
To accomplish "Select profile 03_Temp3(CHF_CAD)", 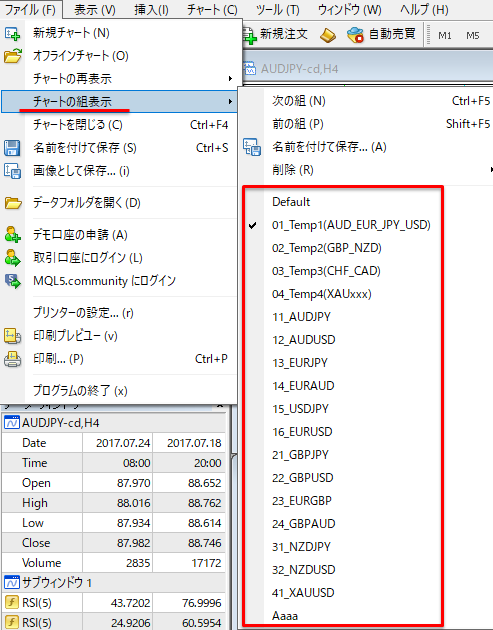I will [326, 271].
